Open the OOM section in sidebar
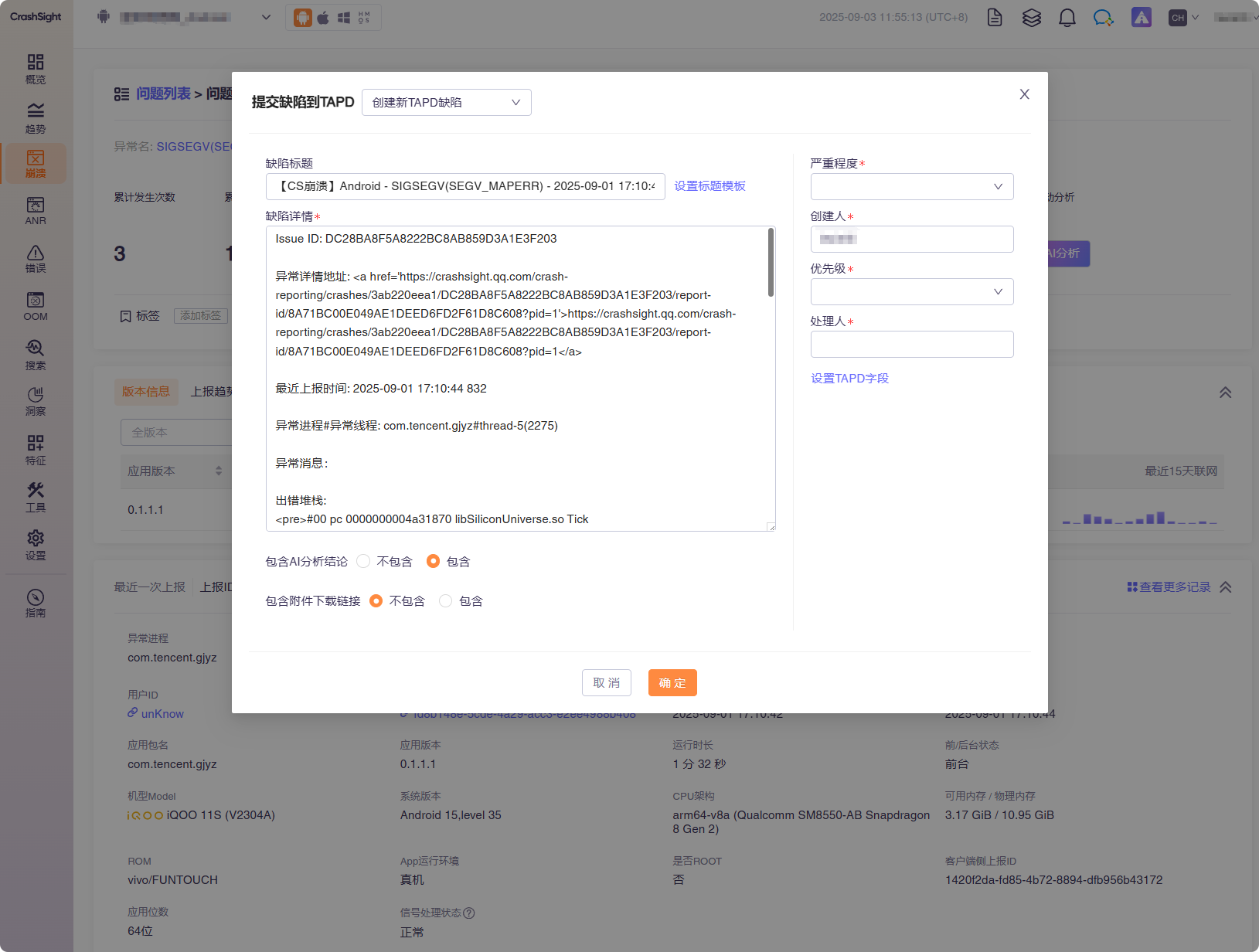This screenshot has height=952, width=1259. [36, 306]
